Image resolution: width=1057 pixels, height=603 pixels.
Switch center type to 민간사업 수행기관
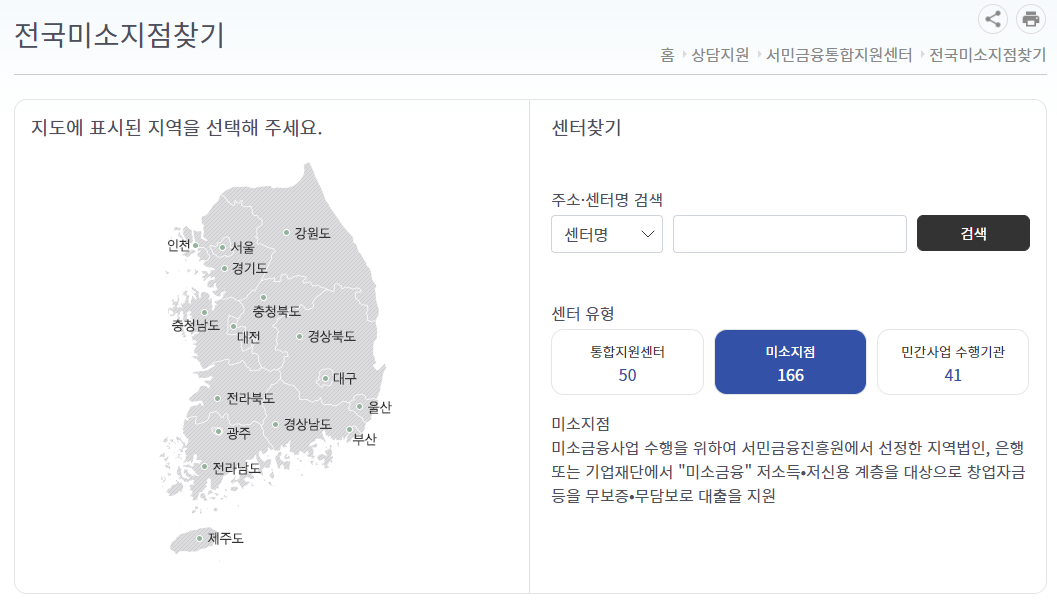point(952,361)
